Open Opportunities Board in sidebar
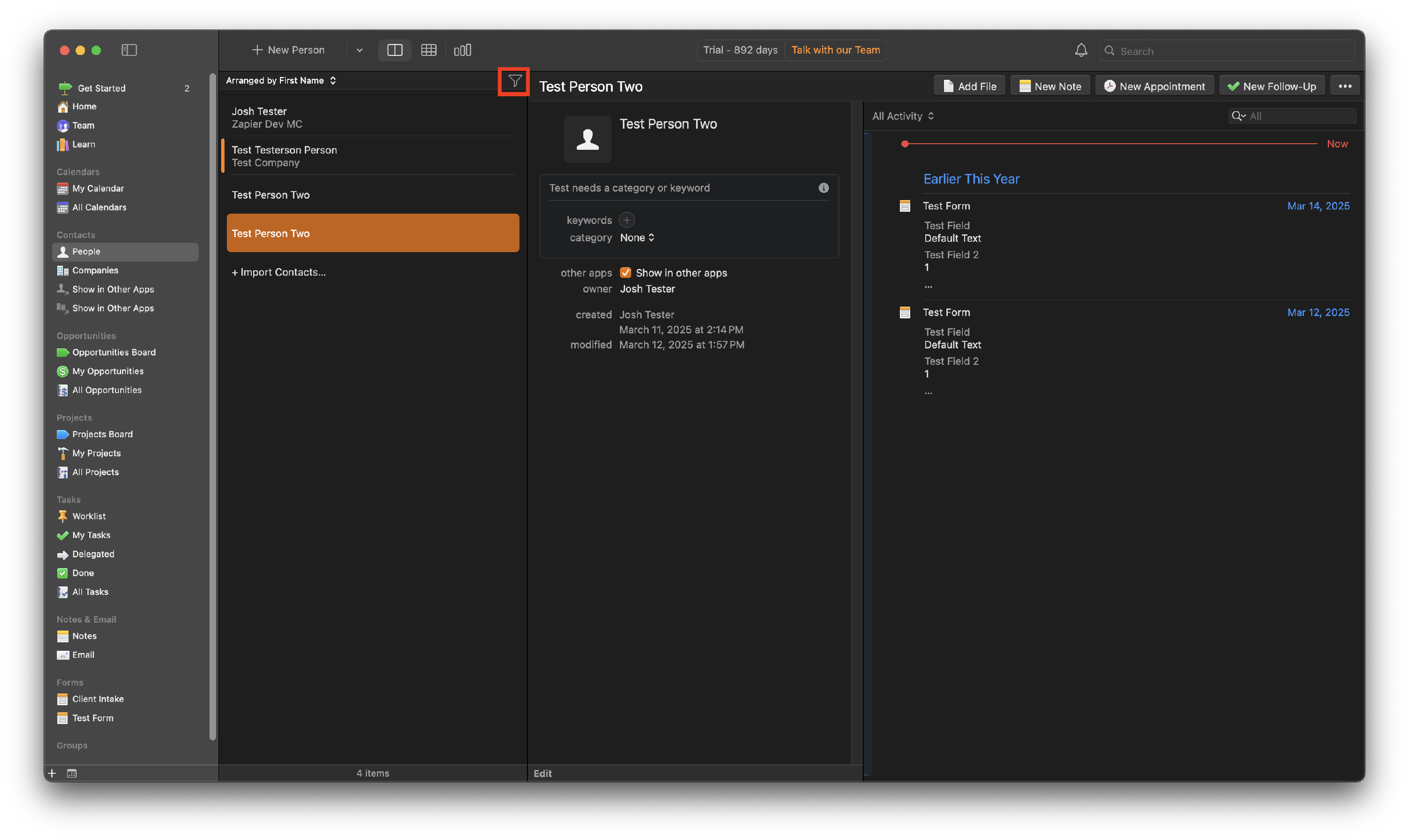This screenshot has width=1409, height=840. [x=113, y=352]
